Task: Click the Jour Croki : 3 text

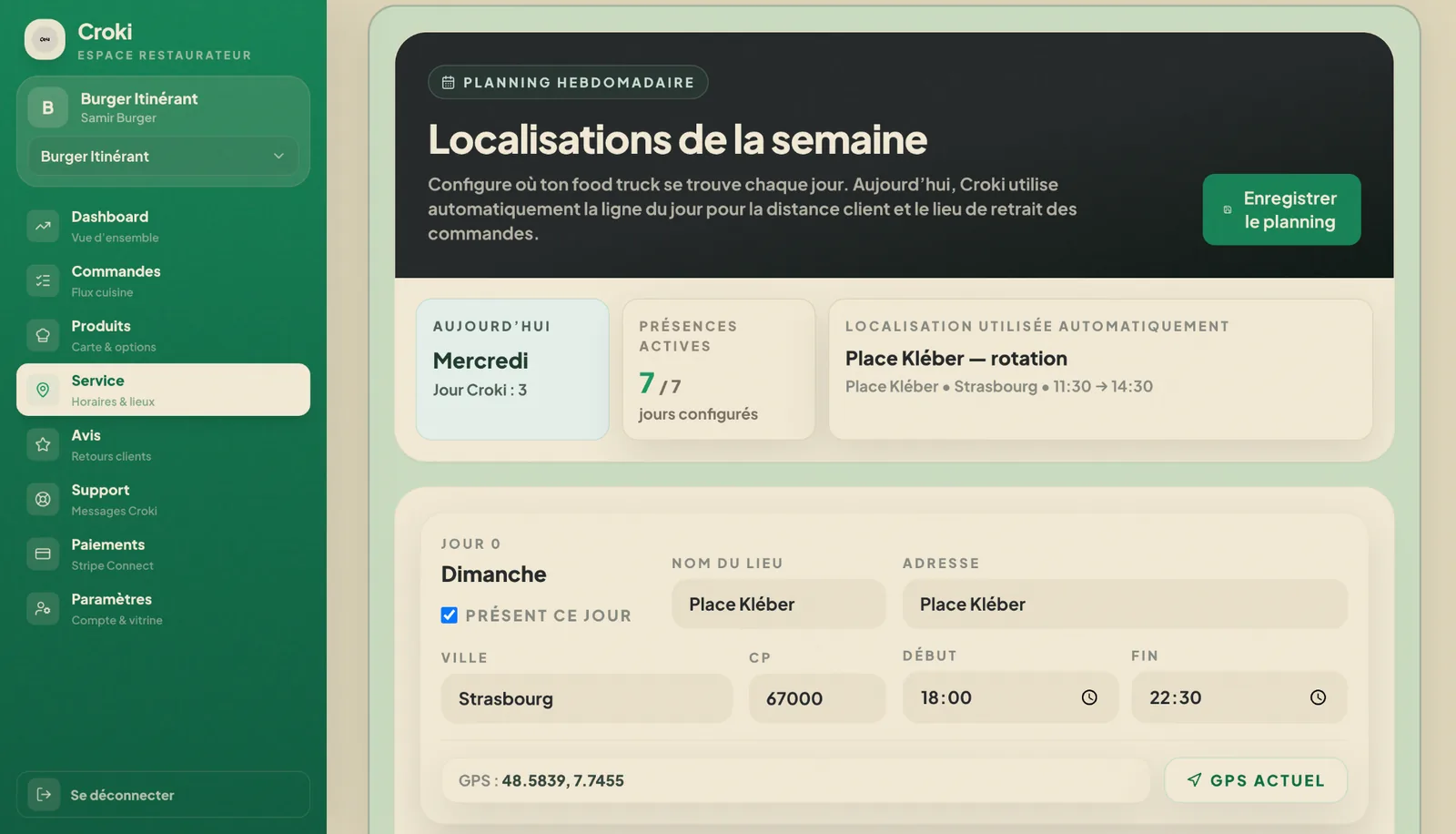Action: click(x=480, y=390)
